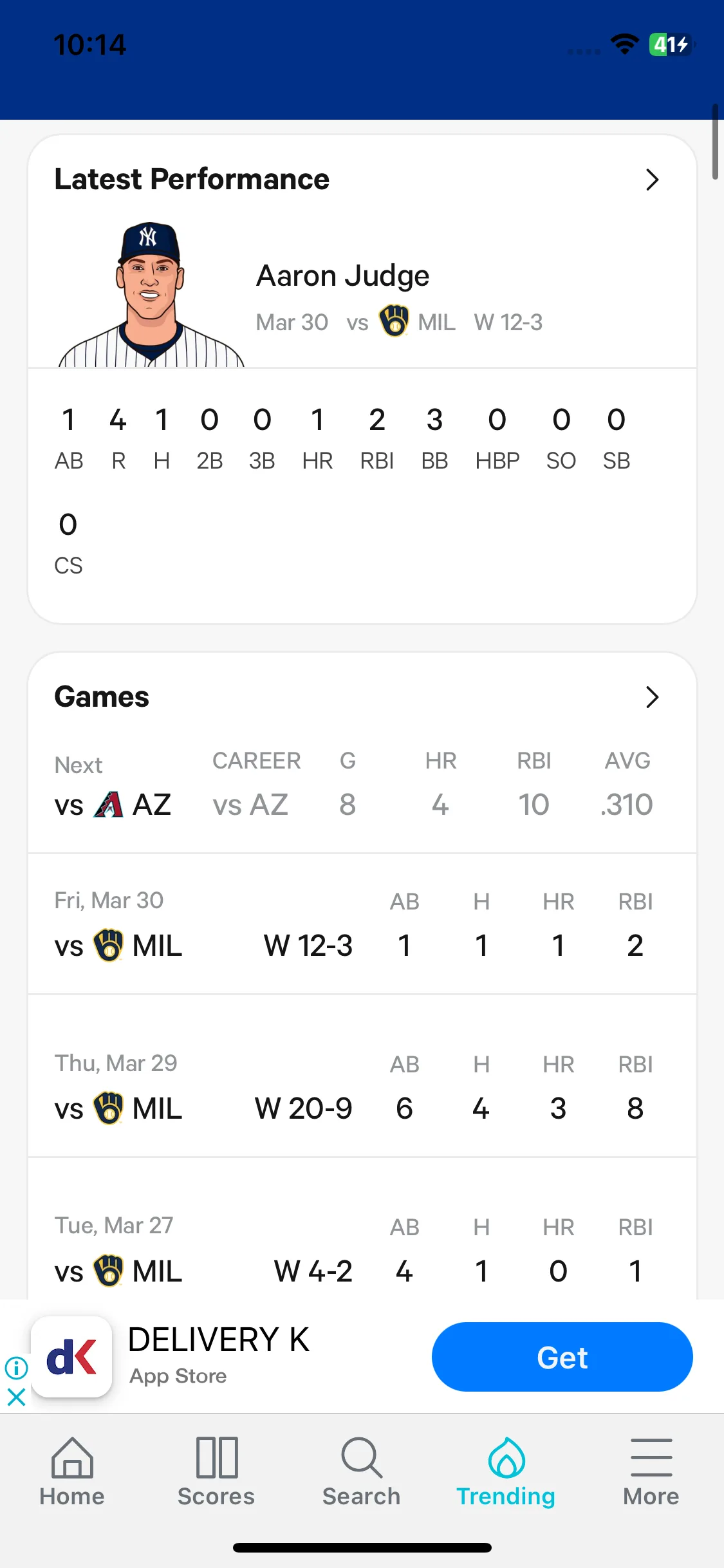Tap the ad info icon

[16, 1367]
